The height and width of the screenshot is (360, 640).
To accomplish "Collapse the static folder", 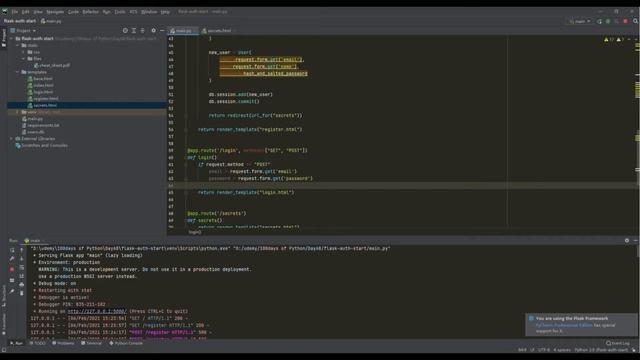I will click(x=18, y=45).
